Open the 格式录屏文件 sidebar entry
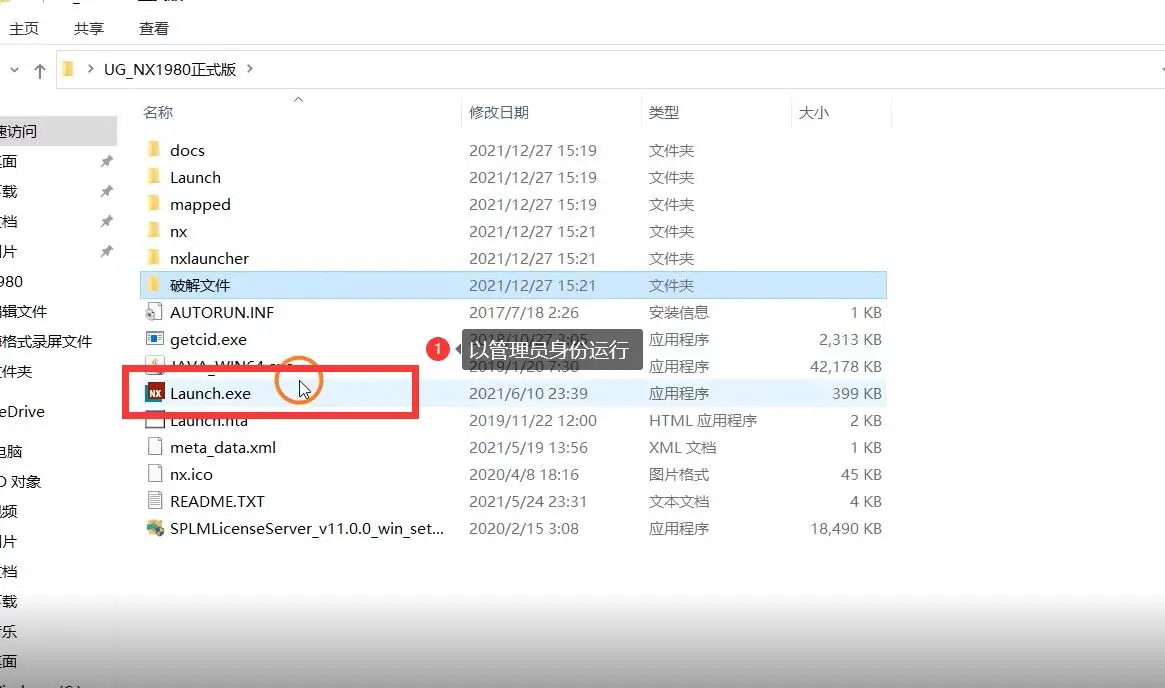This screenshot has height=688, width=1165. pos(46,342)
